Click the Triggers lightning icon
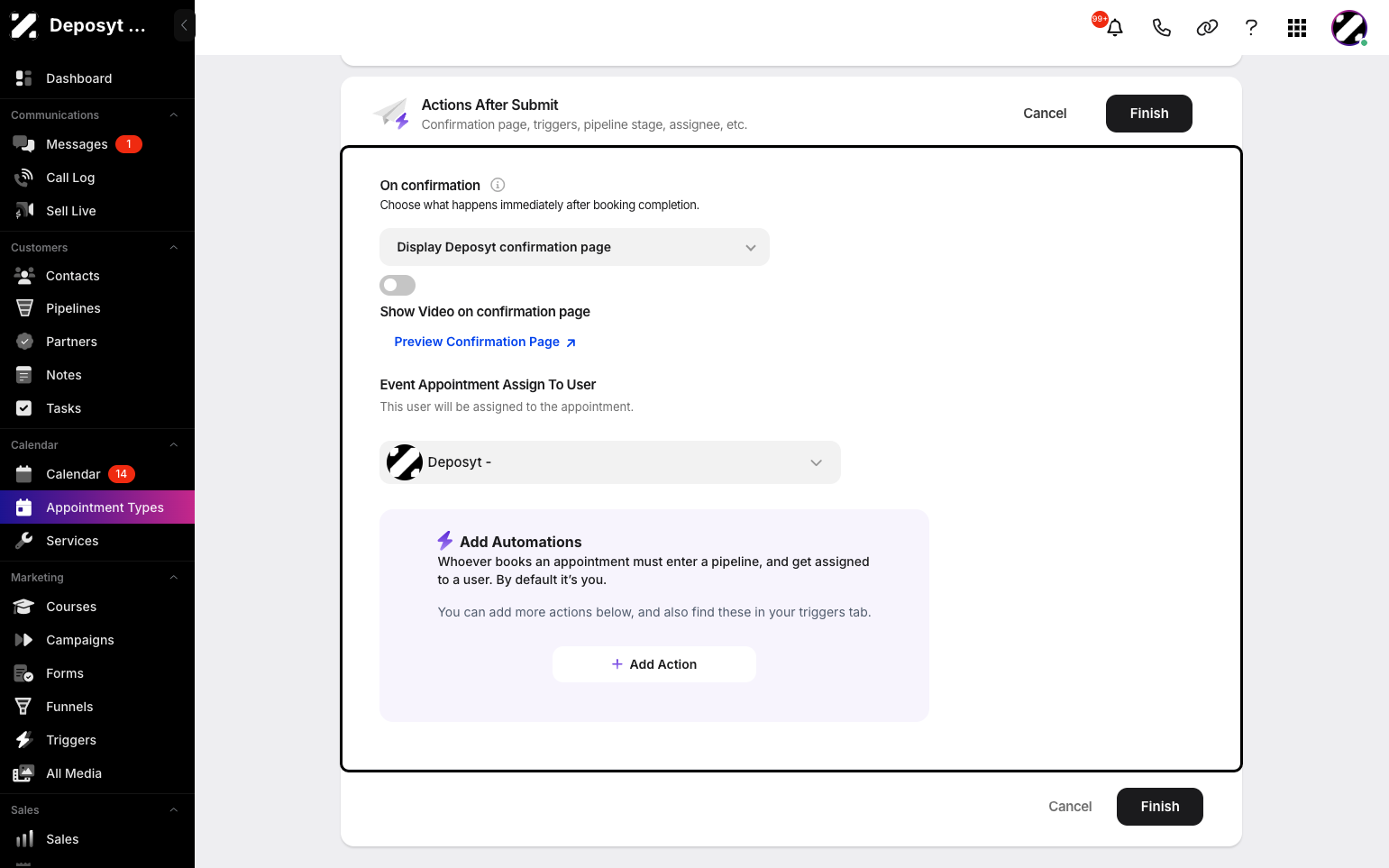This screenshot has height=868, width=1389. pos(24,740)
